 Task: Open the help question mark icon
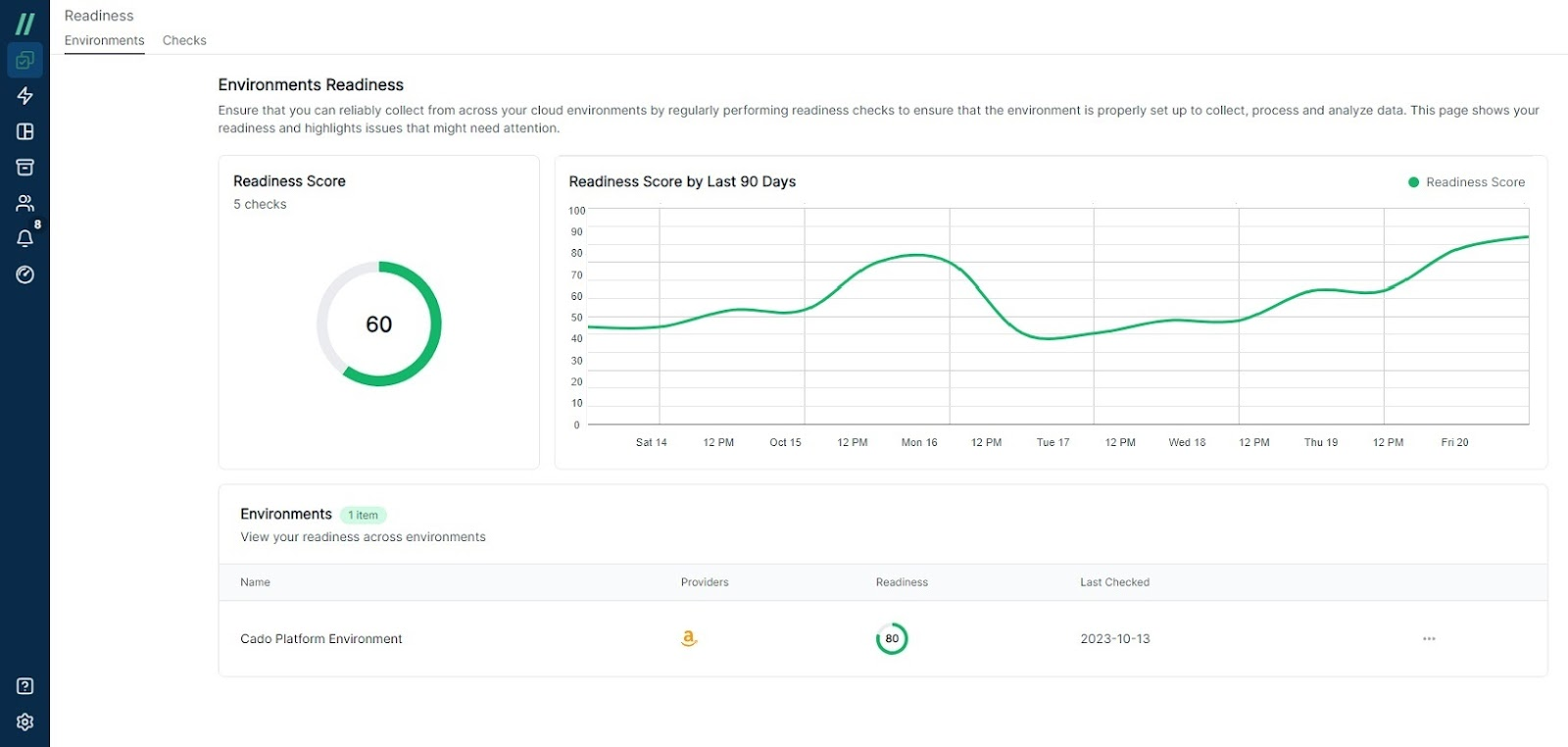(25, 686)
